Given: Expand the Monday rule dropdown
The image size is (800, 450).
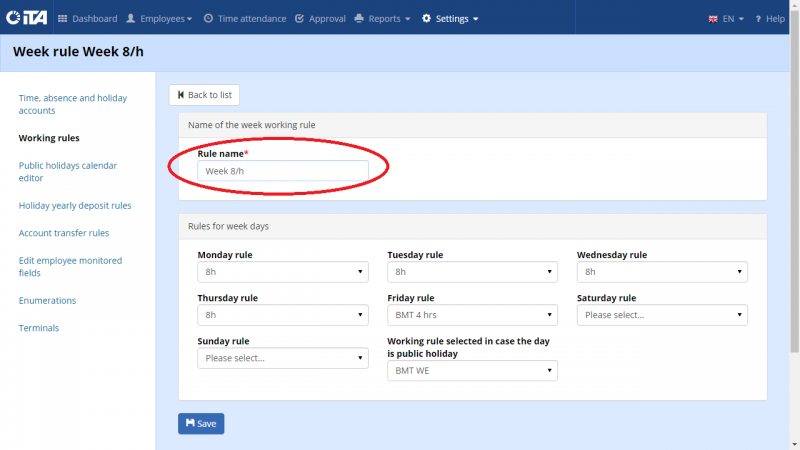Looking at the screenshot, I should click(x=283, y=272).
